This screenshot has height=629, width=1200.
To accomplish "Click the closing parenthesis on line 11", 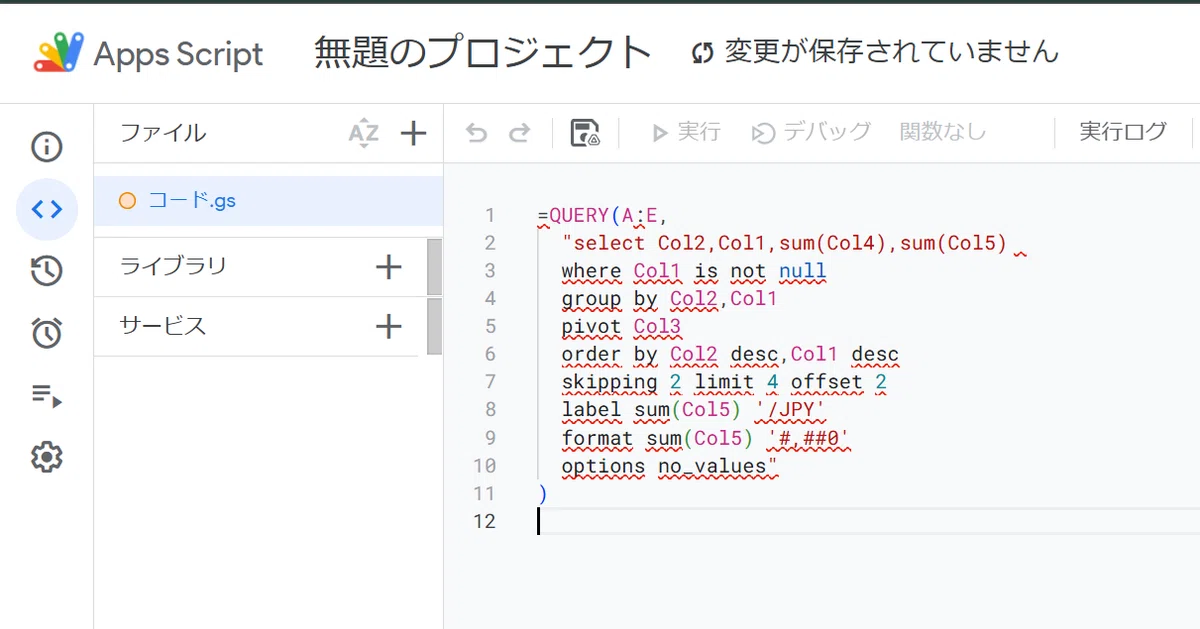I will (x=542, y=494).
